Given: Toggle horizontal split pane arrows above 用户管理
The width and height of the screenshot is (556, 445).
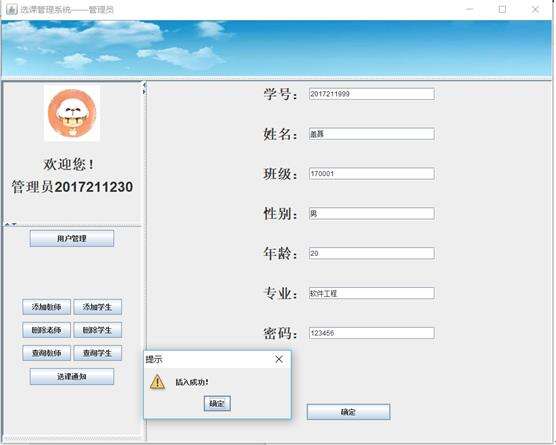Looking at the screenshot, I should coord(10,224).
